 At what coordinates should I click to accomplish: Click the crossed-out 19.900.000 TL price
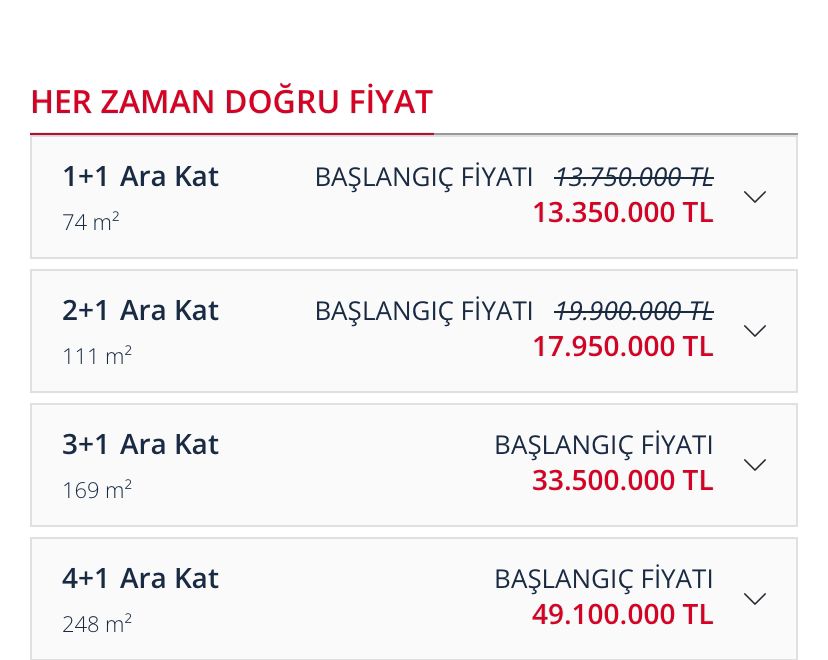point(634,312)
